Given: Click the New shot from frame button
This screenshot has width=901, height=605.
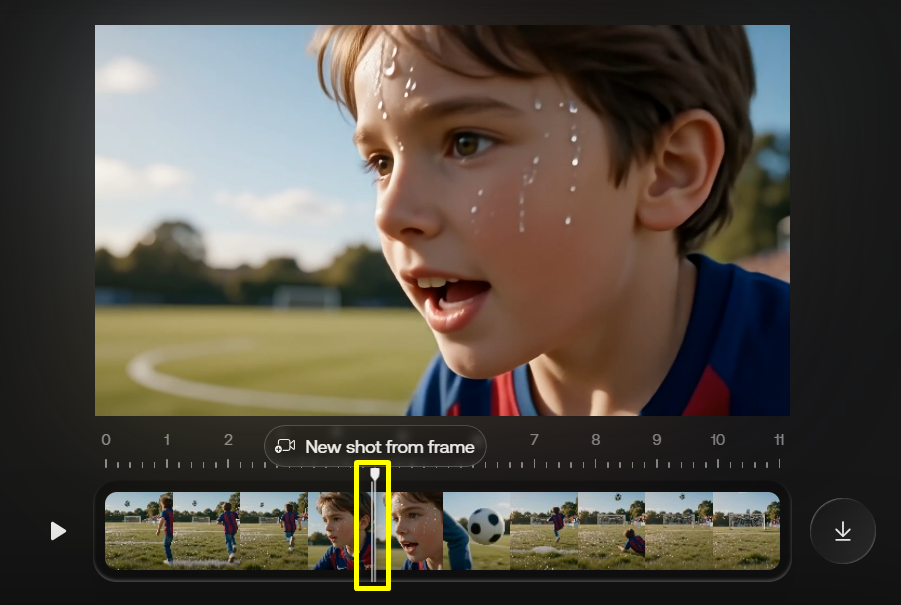Looking at the screenshot, I should click(x=375, y=446).
